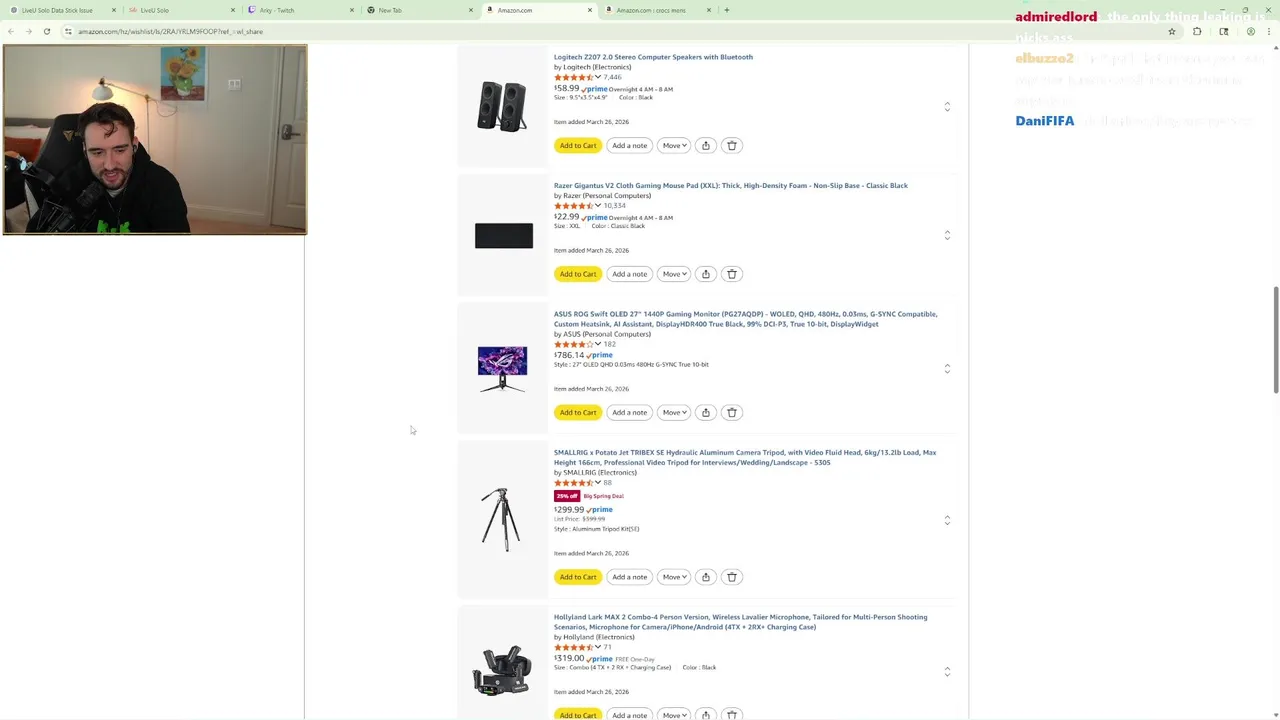Open Logitech speakers product thumbnail
This screenshot has height=720, width=1280.
[x=502, y=105]
